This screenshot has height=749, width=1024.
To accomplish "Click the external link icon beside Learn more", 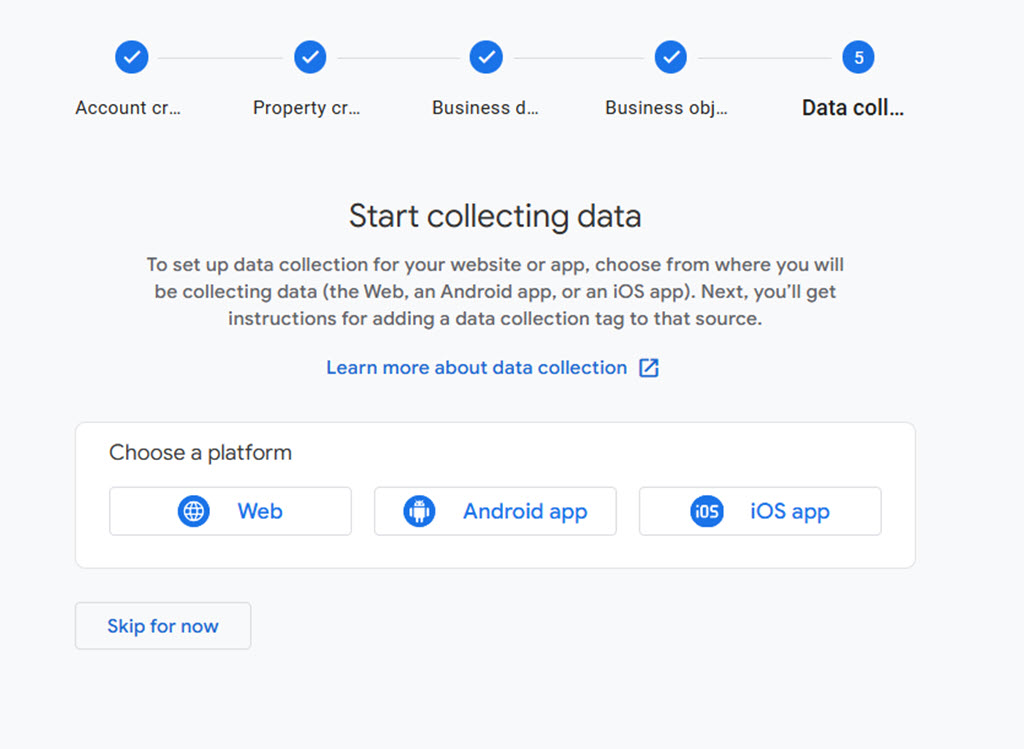I will coord(648,368).
